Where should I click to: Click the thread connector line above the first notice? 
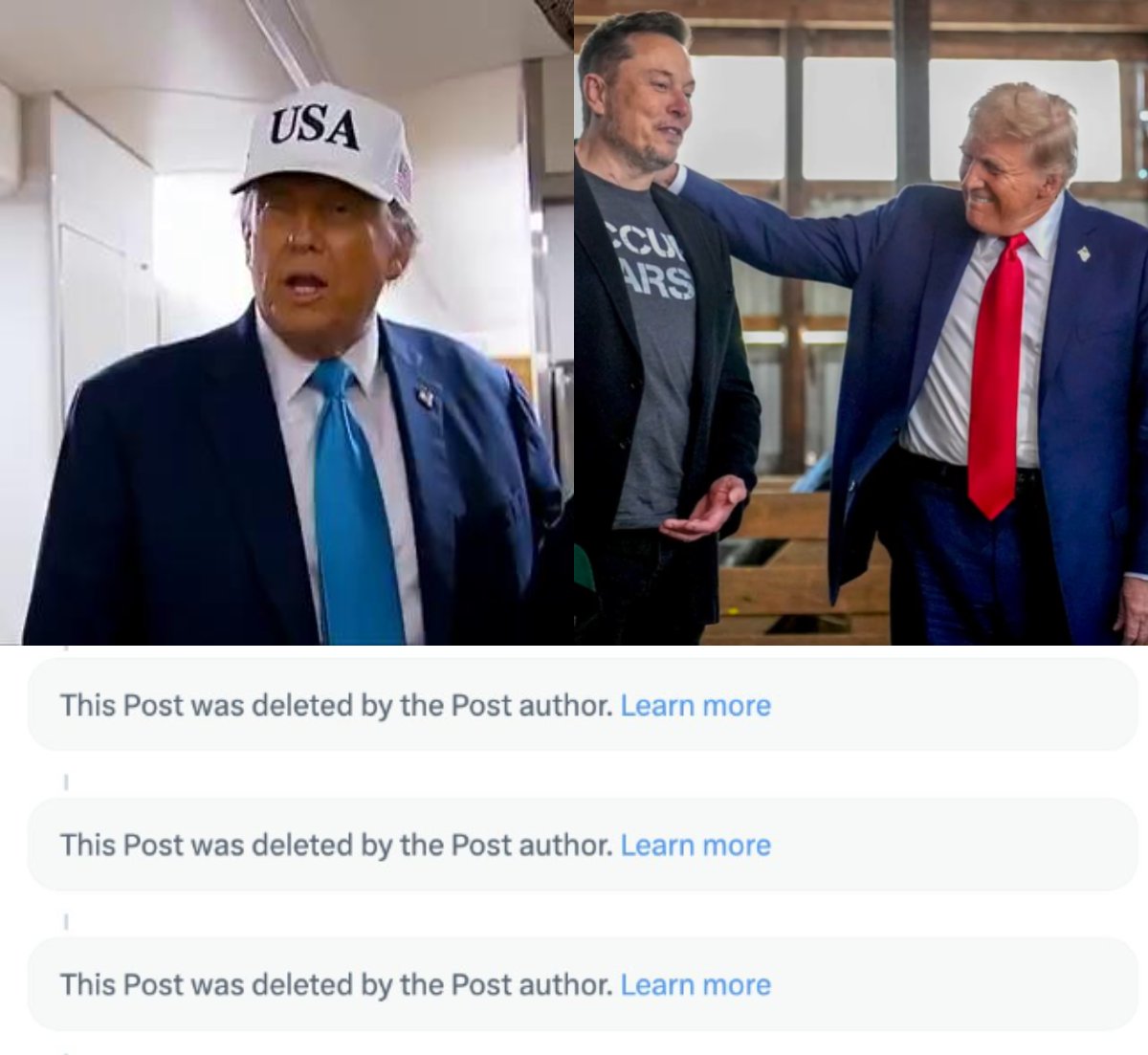[x=65, y=648]
